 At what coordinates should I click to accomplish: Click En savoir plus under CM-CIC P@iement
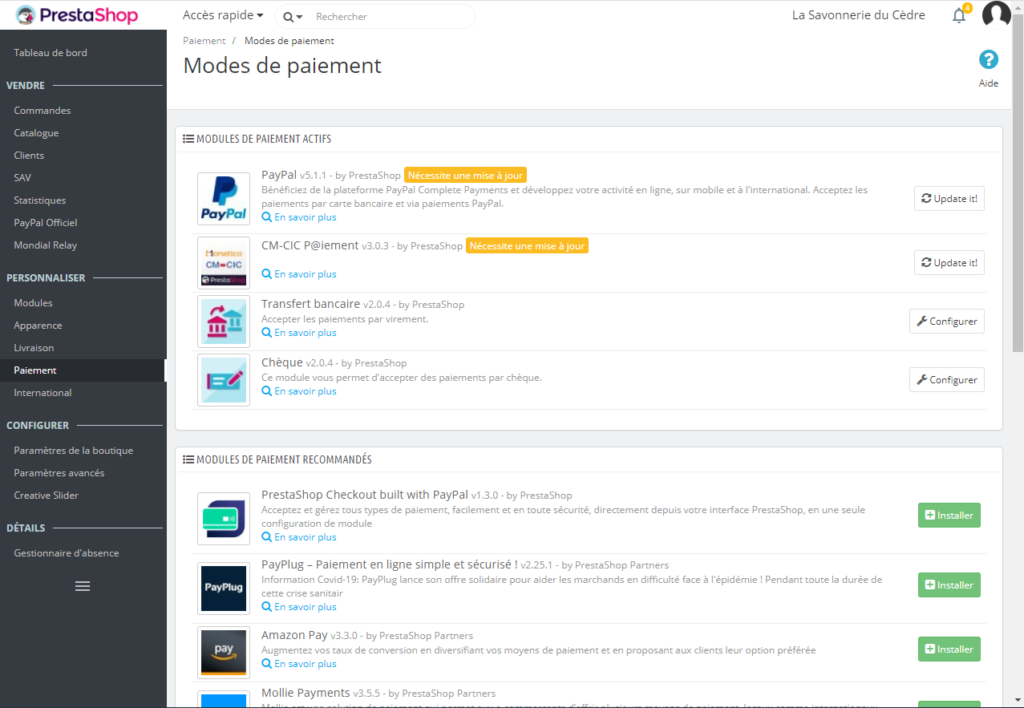tap(299, 274)
